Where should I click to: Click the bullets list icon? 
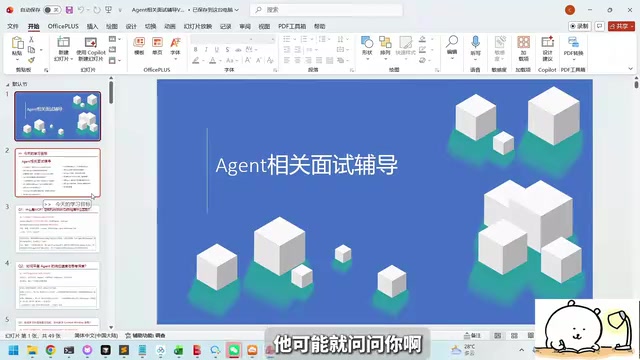point(287,39)
